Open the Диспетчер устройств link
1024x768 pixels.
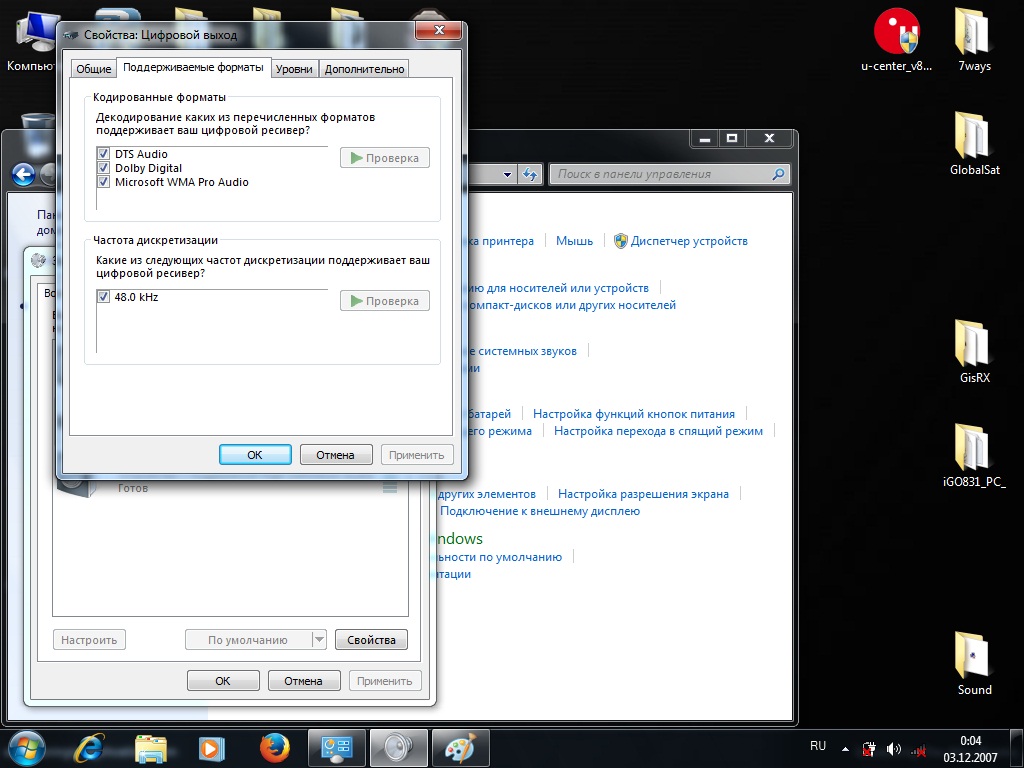coord(689,241)
